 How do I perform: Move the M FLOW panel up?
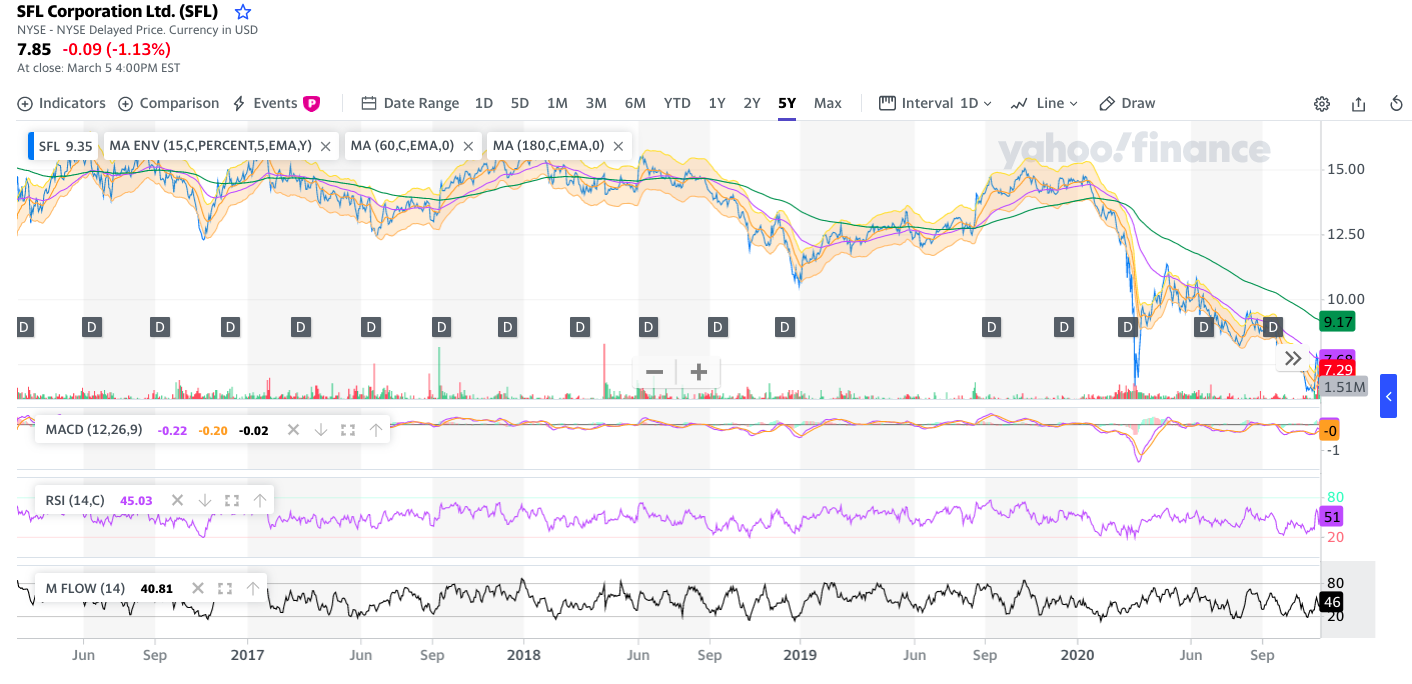coord(252,588)
